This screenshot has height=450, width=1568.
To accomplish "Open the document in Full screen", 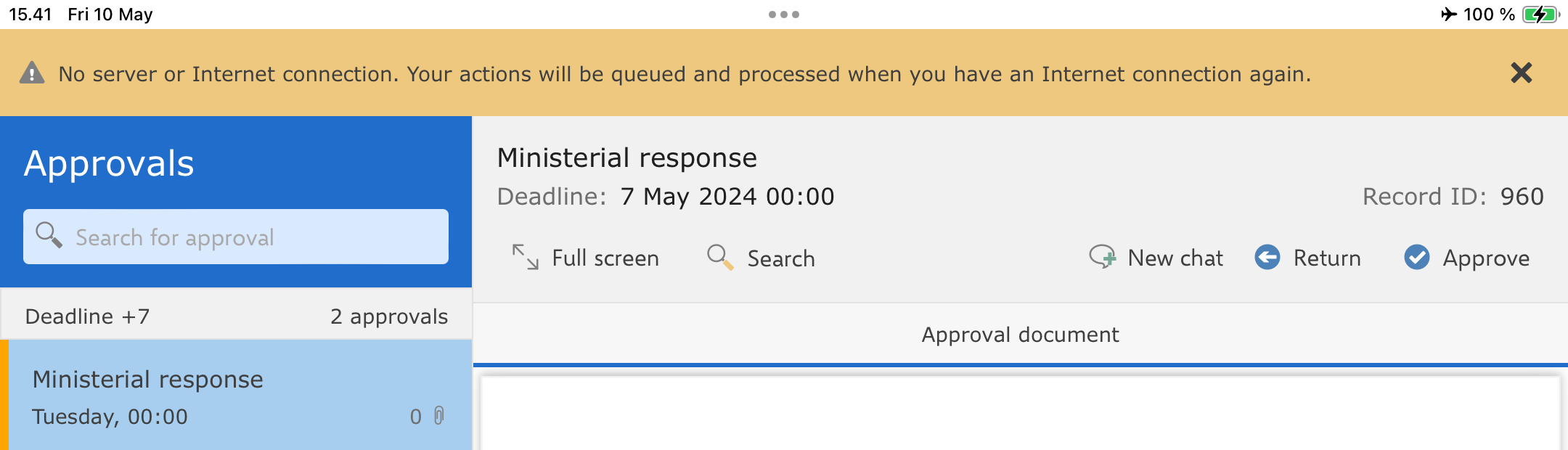I will [585, 258].
